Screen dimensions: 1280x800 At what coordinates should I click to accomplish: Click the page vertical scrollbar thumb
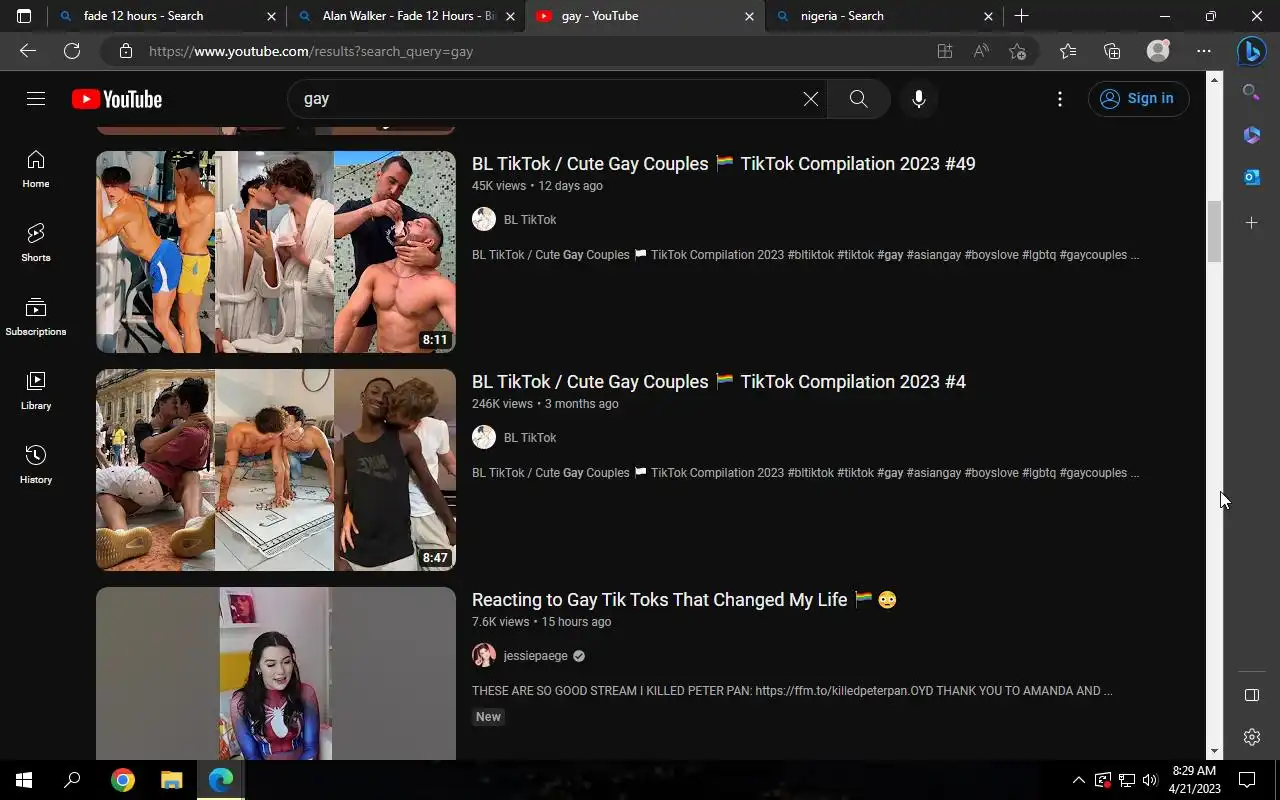click(1215, 231)
